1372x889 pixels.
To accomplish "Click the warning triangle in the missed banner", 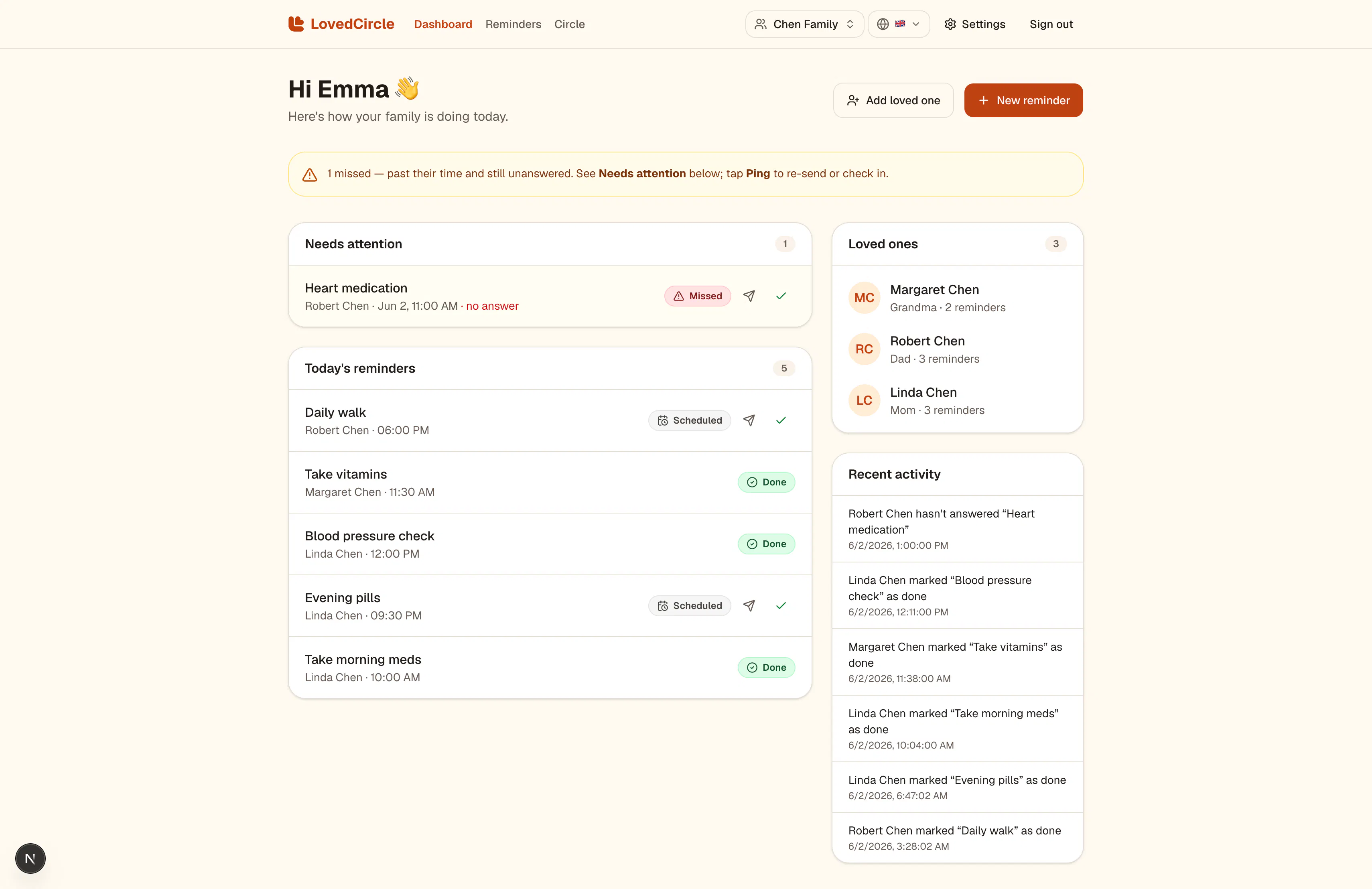I will (x=310, y=175).
